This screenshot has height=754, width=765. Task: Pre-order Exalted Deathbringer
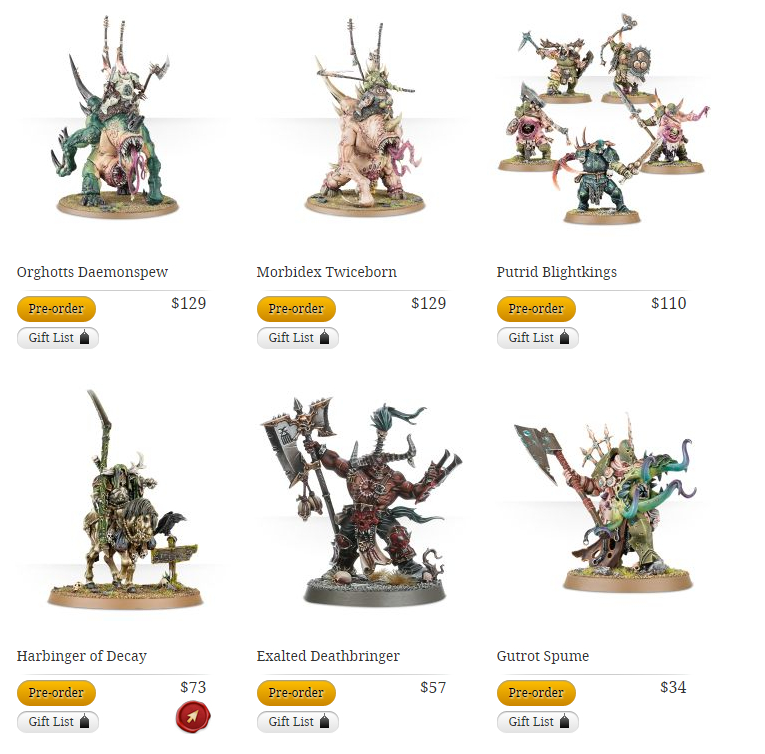296,693
